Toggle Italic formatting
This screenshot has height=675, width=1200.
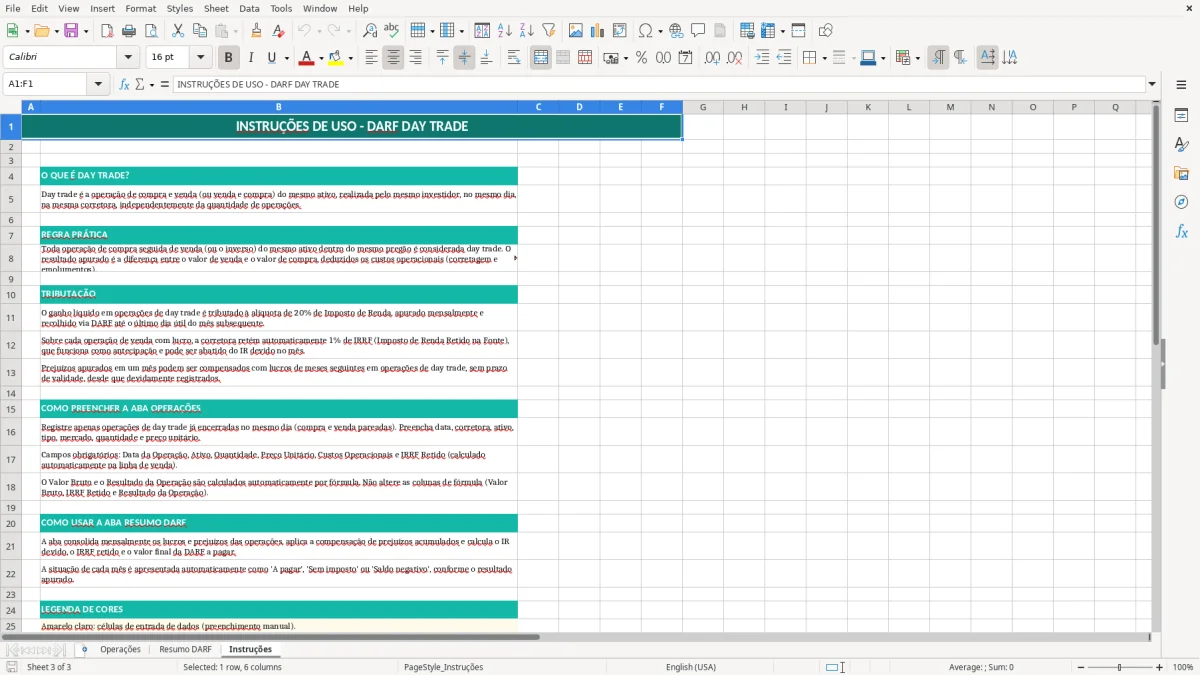pos(251,58)
